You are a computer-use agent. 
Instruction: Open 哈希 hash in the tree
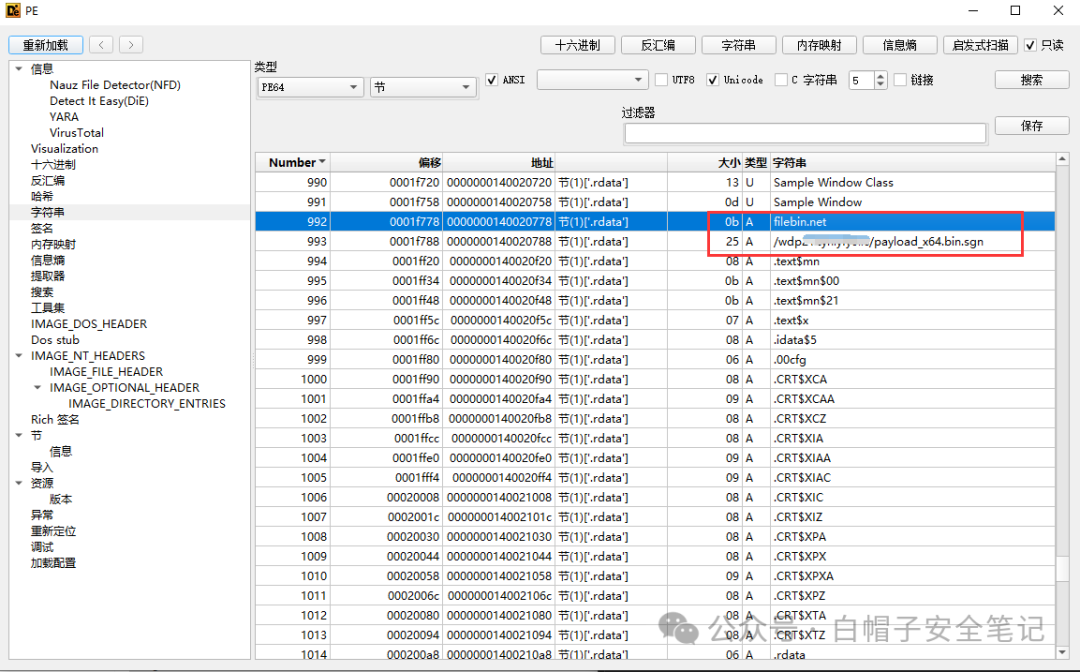(x=42, y=196)
